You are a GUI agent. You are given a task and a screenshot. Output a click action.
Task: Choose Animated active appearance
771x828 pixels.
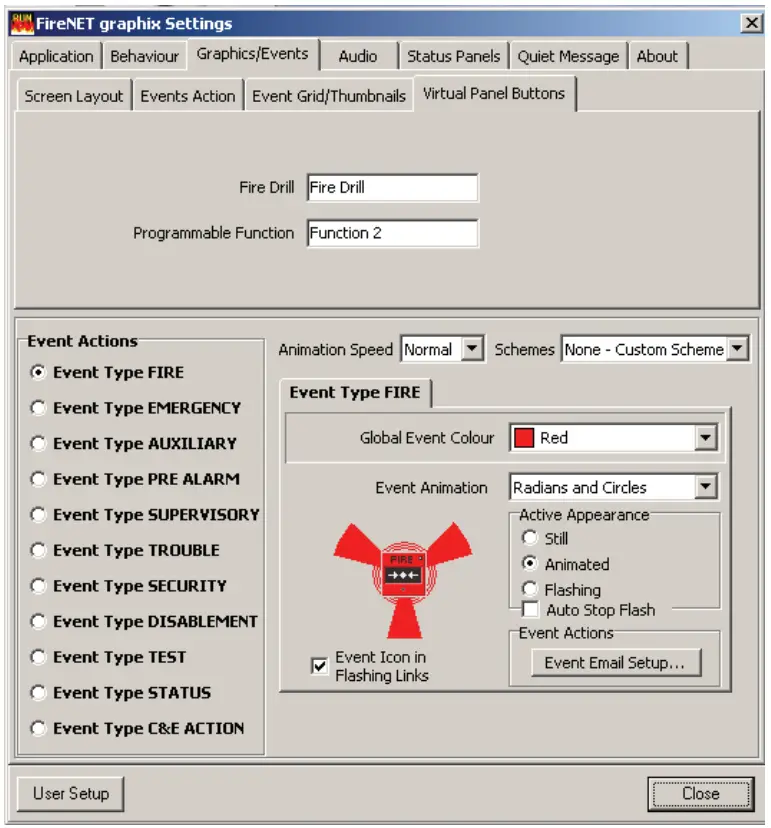pyautogui.click(x=530, y=563)
